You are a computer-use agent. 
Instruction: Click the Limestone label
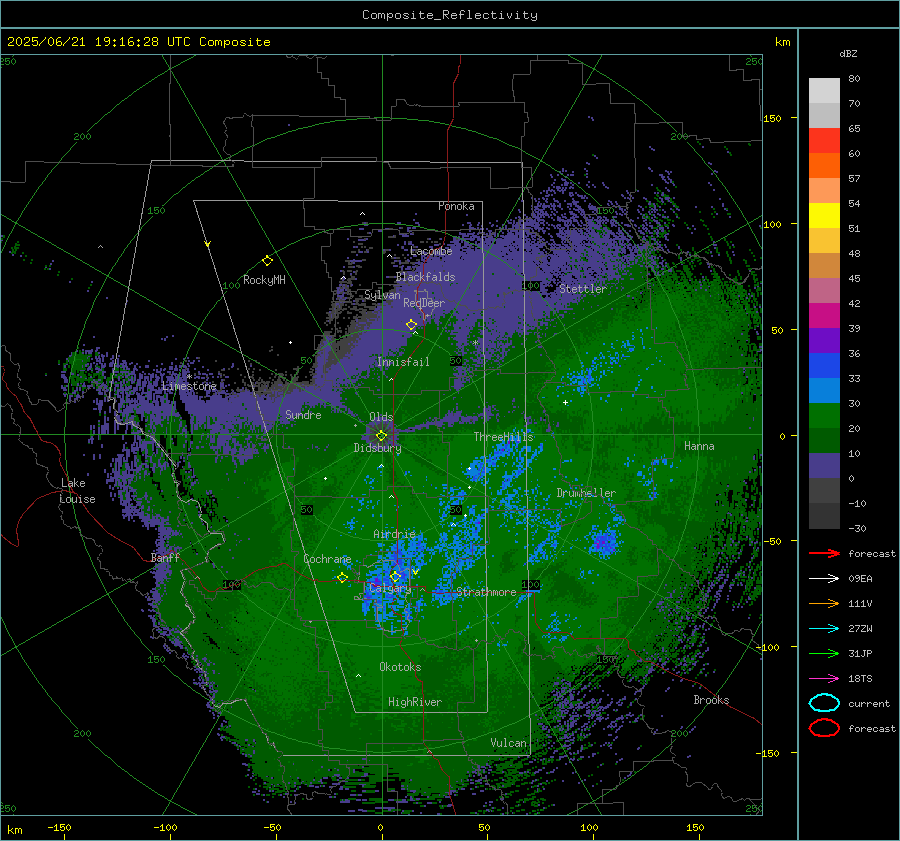pyautogui.click(x=189, y=386)
